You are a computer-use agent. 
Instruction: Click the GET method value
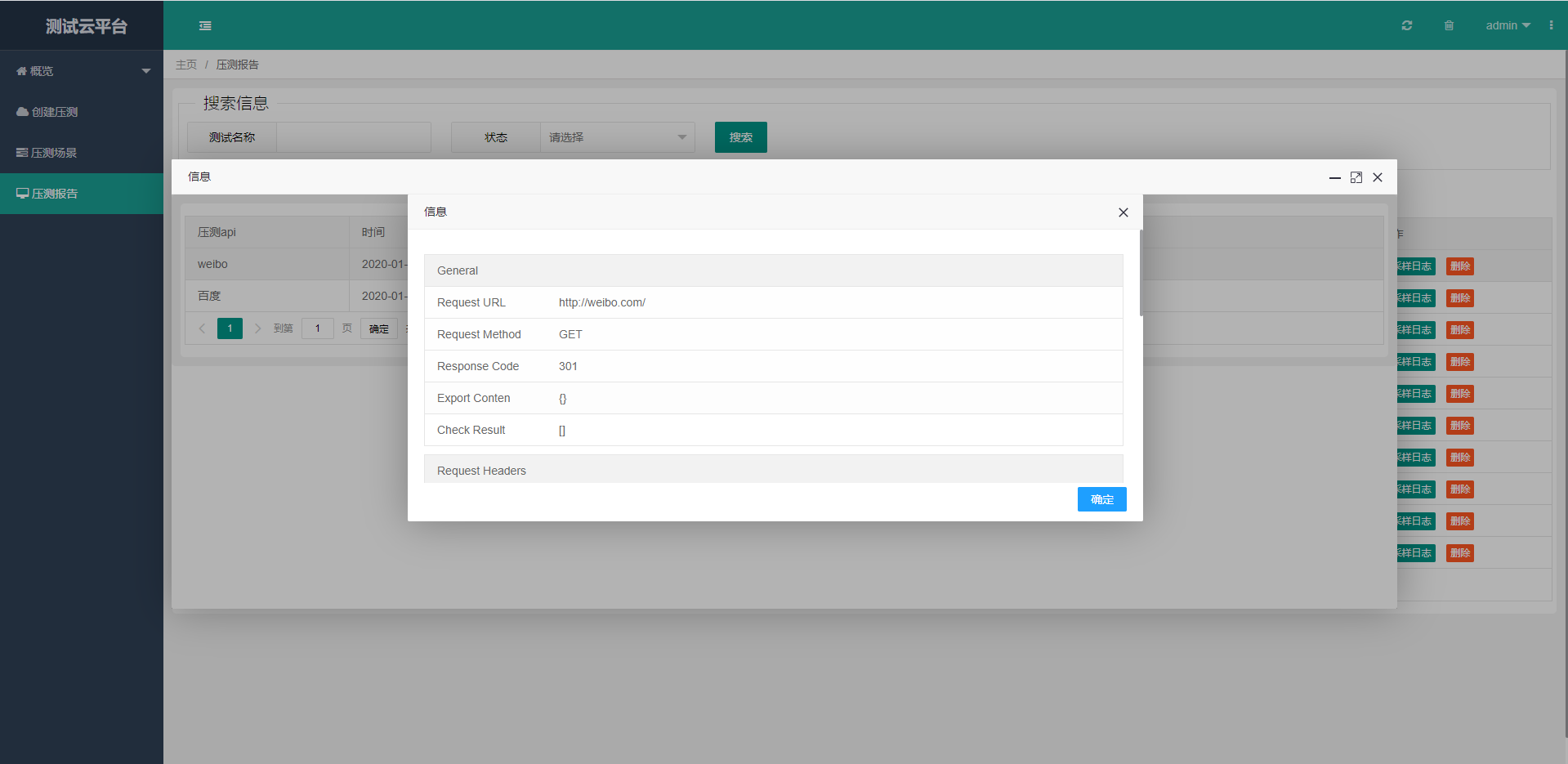570,334
